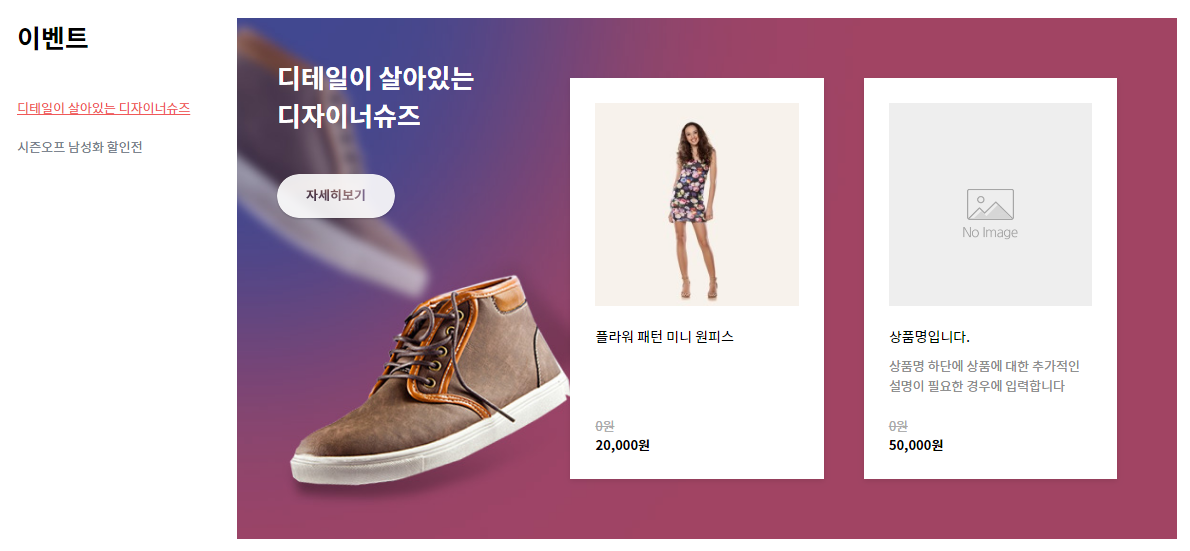Click struck-through 0원 above the 50,000원 price

coord(898,427)
